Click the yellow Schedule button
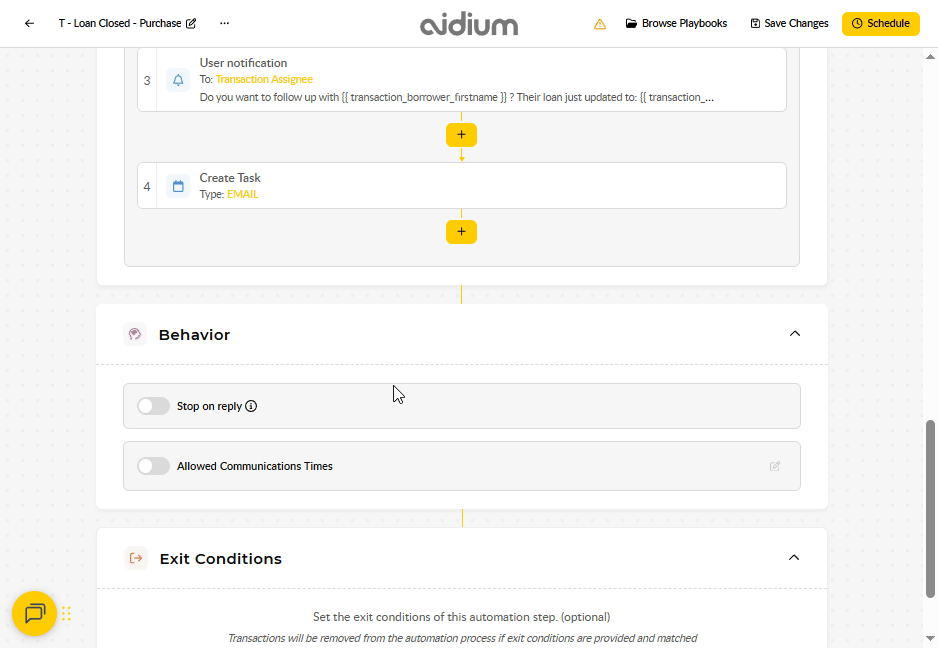Image resolution: width=938 pixels, height=648 pixels. [881, 23]
